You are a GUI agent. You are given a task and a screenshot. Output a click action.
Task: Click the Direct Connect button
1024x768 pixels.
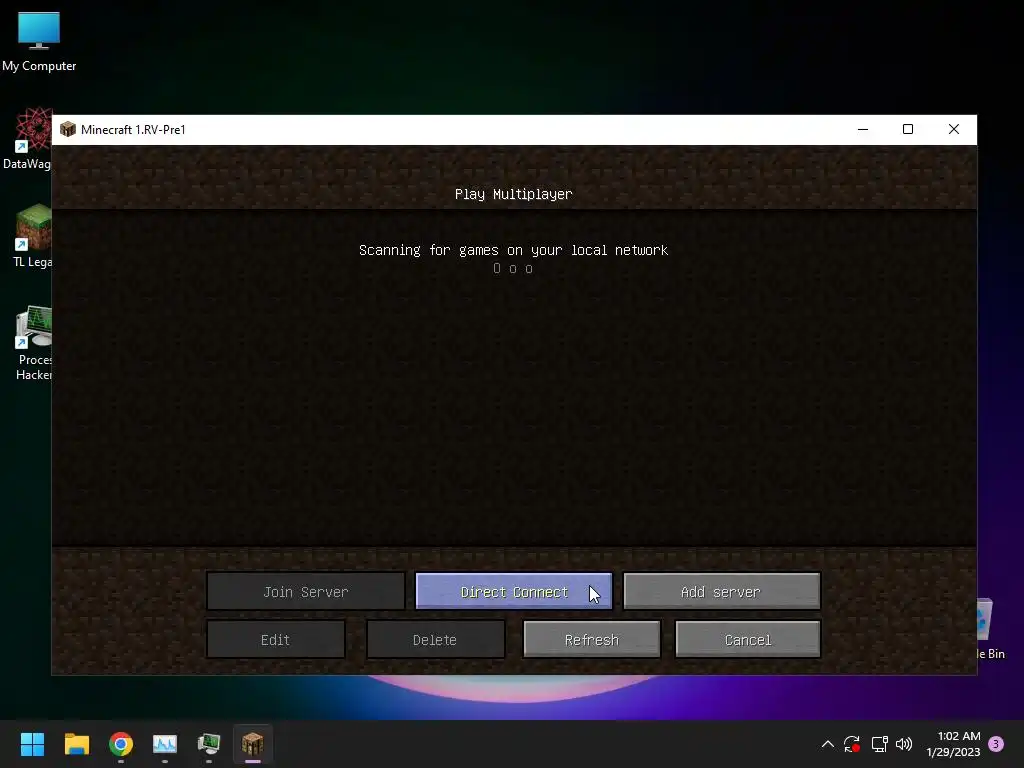(514, 592)
